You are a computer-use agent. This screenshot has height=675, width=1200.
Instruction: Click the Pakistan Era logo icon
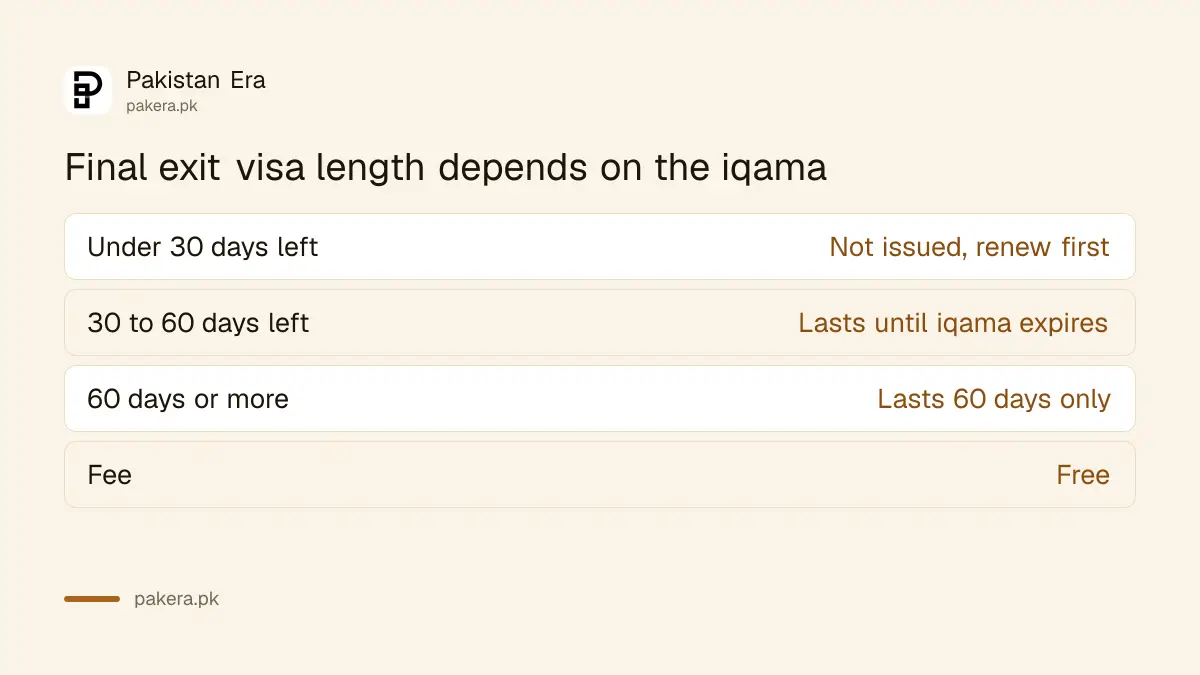click(x=88, y=90)
